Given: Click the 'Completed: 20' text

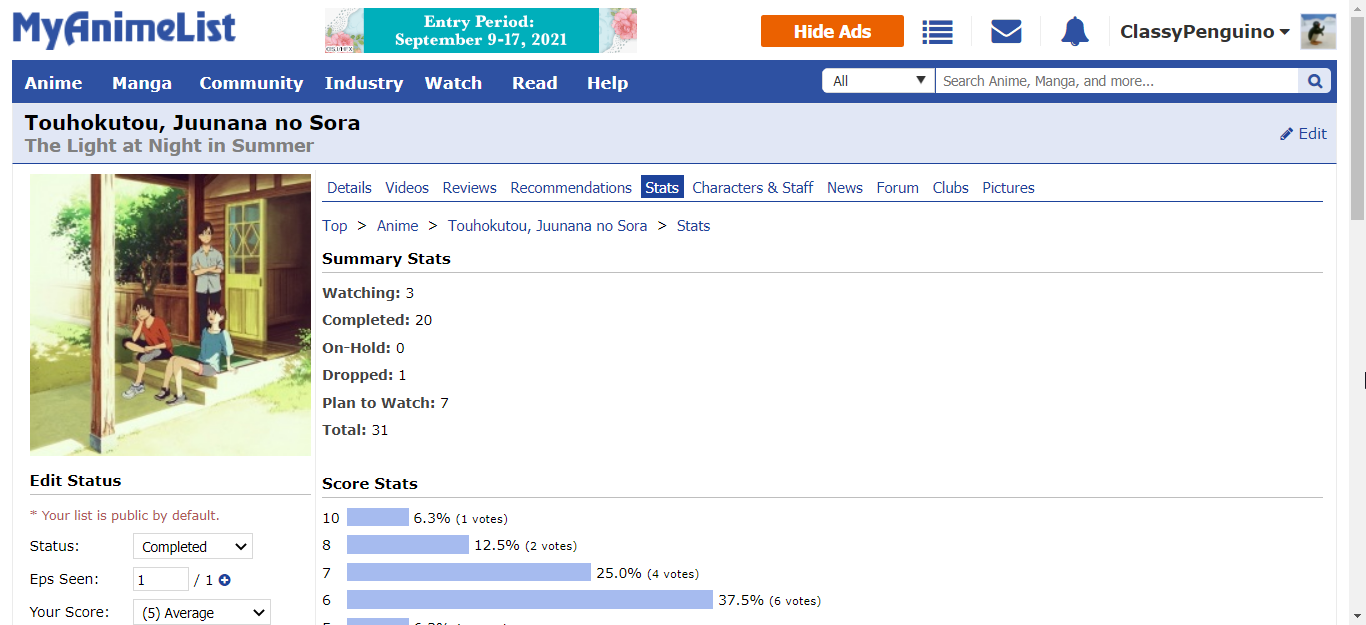Looking at the screenshot, I should 377,320.
